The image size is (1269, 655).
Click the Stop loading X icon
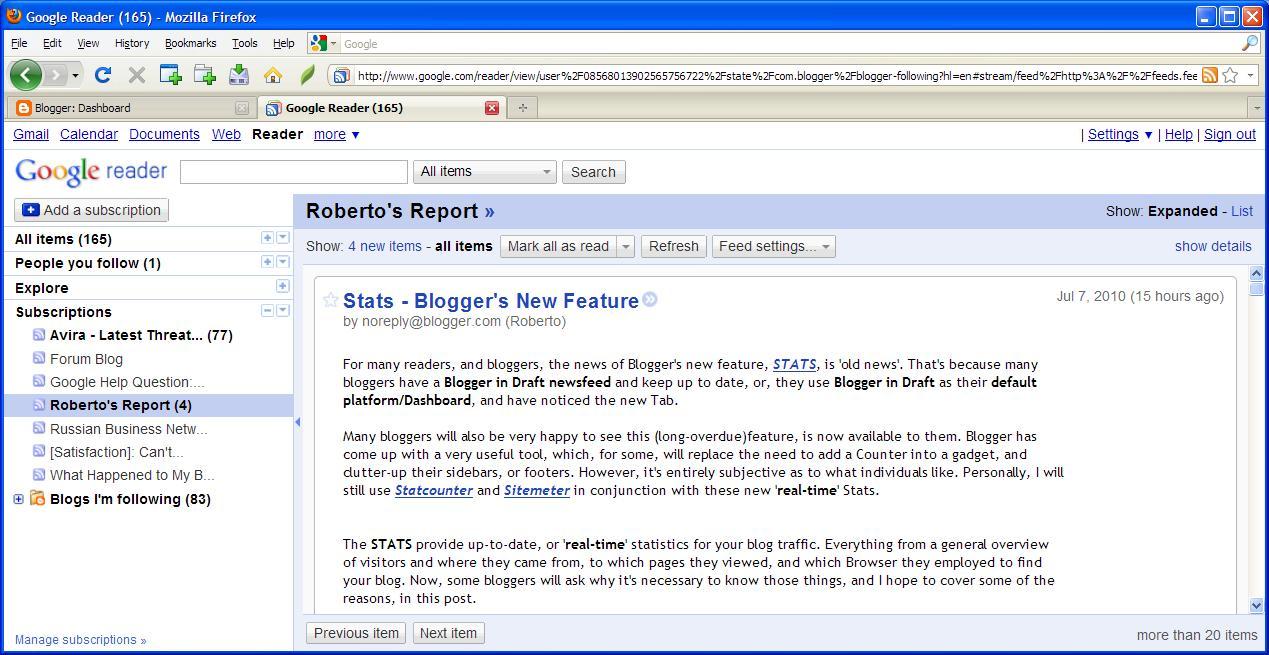[137, 75]
